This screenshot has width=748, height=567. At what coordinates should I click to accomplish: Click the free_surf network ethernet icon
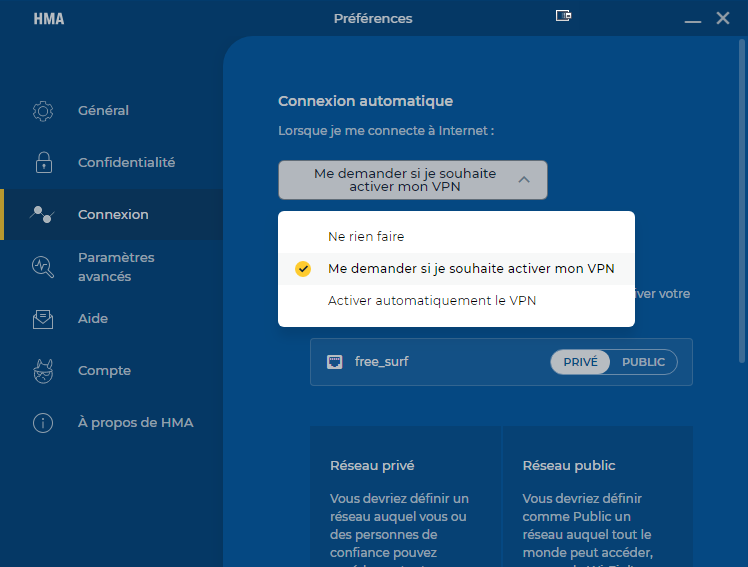pos(334,362)
